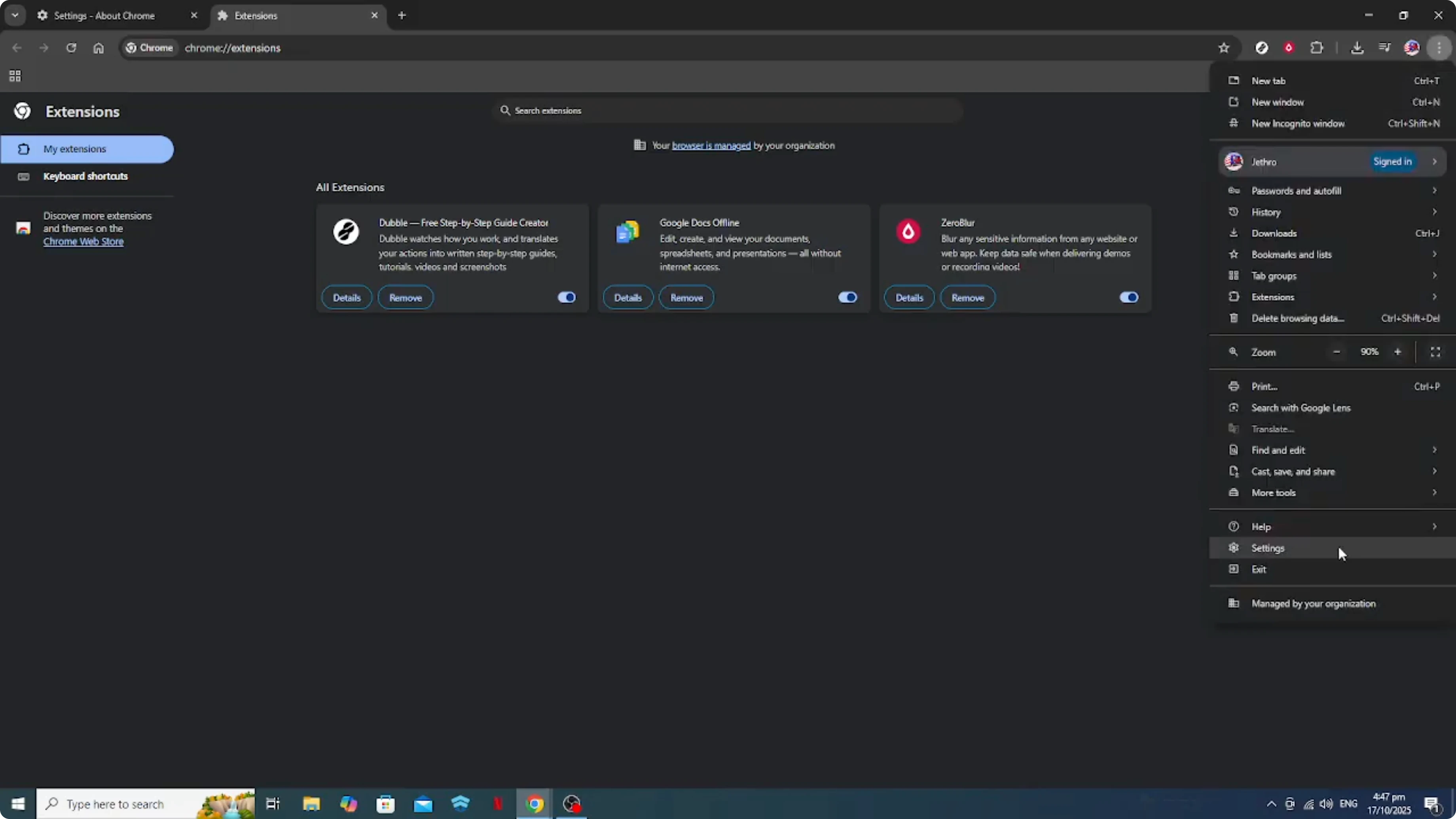
Task: Open the browser is managed link
Action: pyautogui.click(x=711, y=146)
